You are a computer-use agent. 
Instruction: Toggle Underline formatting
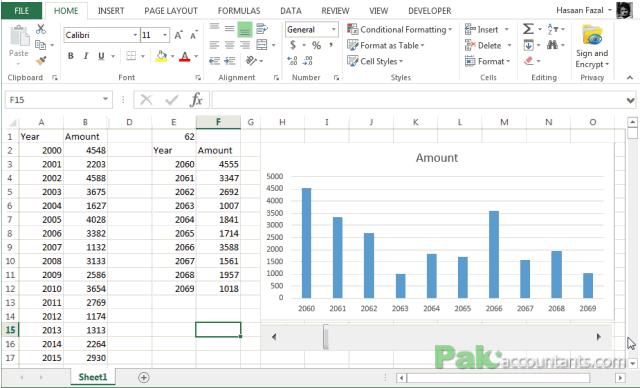point(101,56)
